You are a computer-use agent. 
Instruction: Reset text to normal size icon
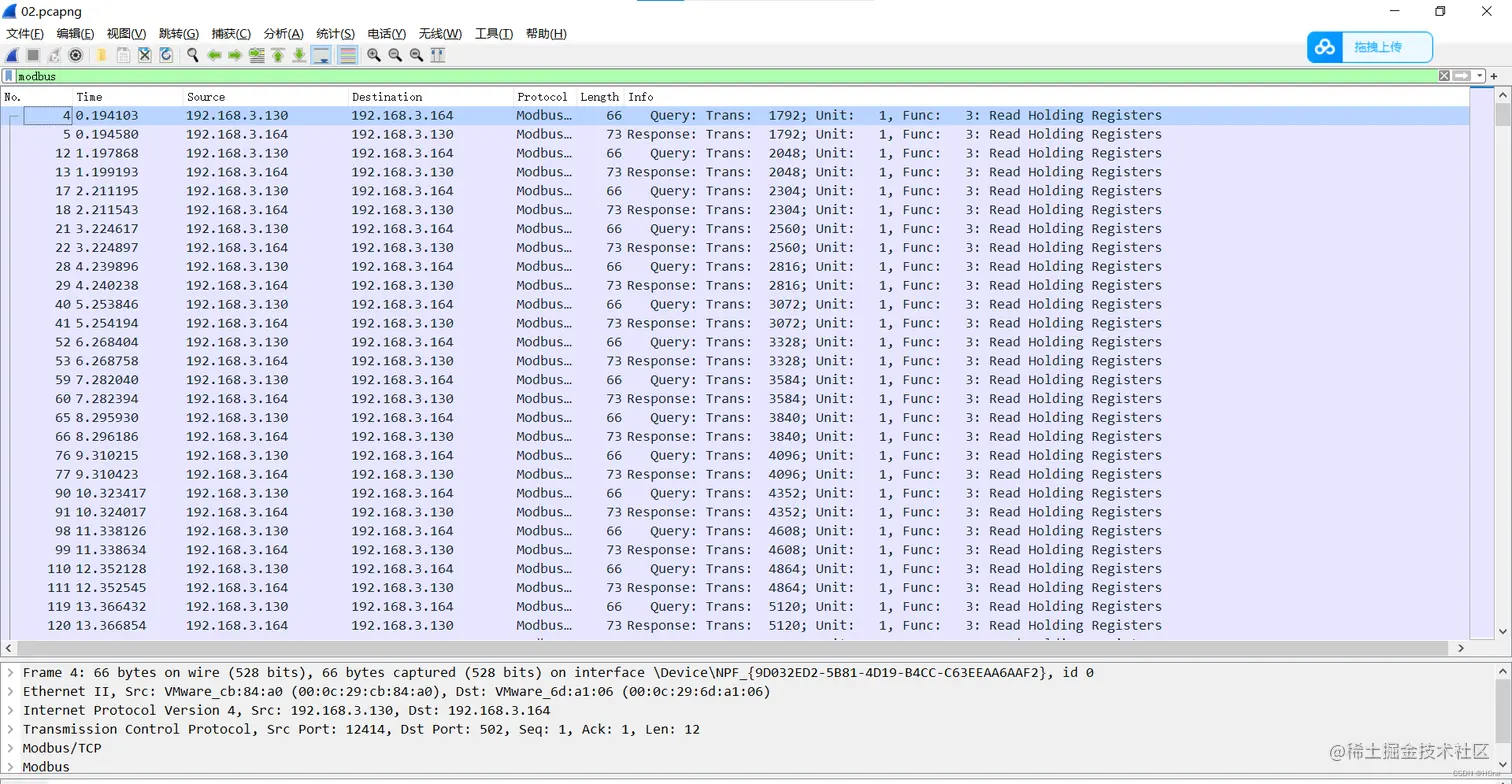(x=416, y=55)
